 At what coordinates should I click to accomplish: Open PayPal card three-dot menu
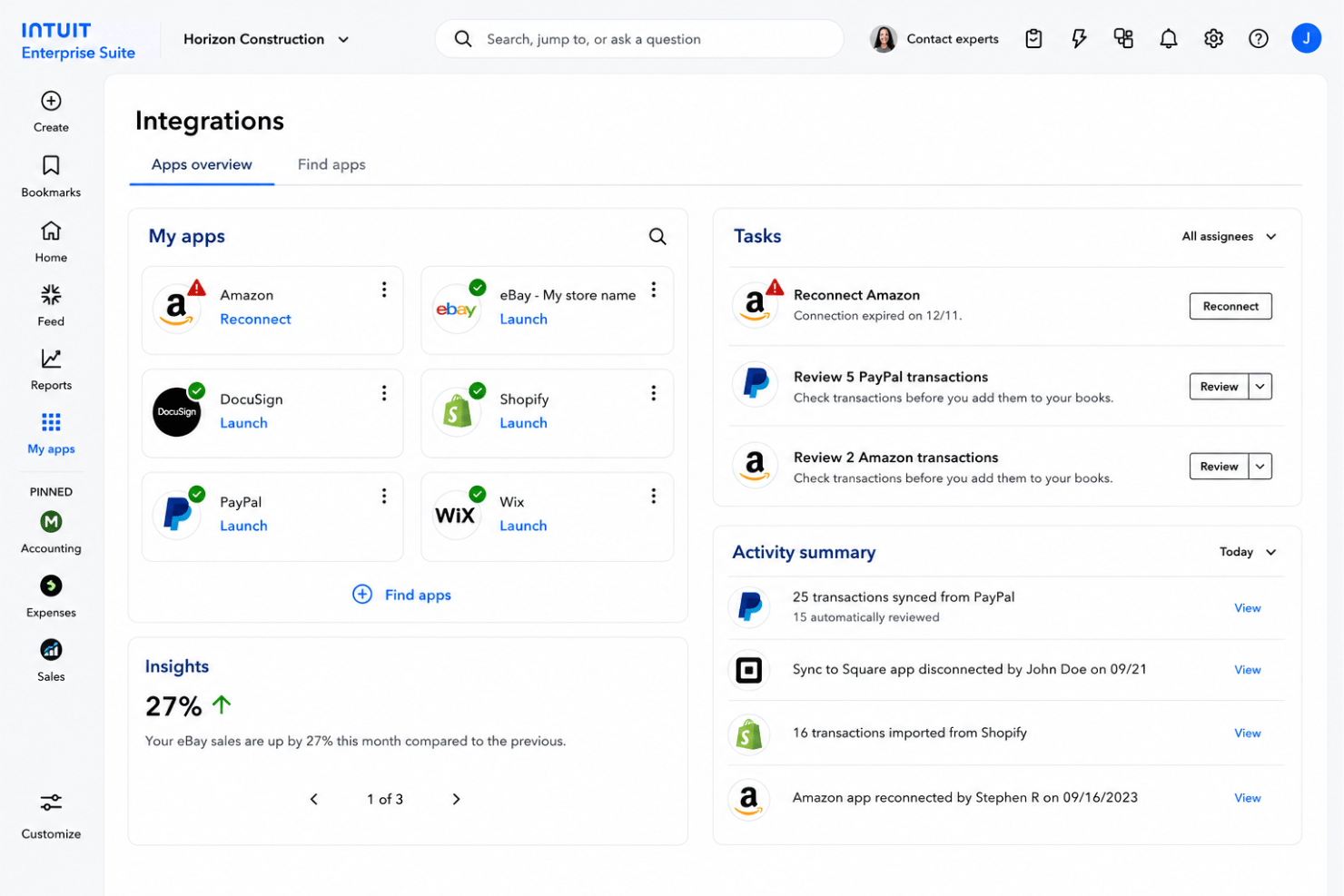[x=384, y=496]
